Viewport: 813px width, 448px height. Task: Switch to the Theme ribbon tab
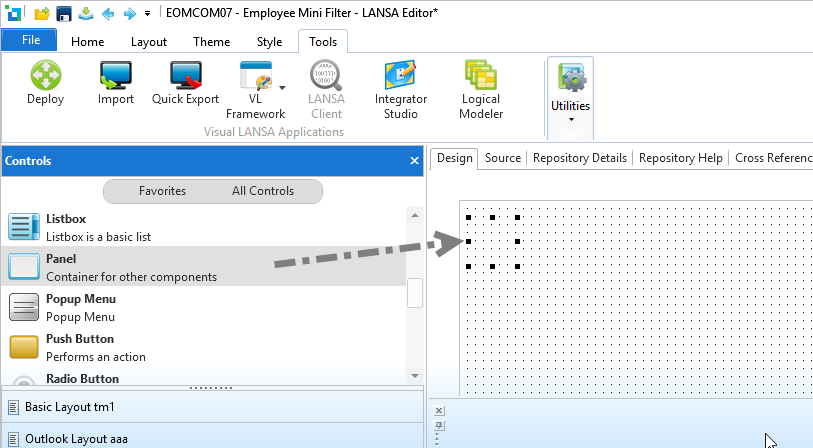[x=212, y=41]
